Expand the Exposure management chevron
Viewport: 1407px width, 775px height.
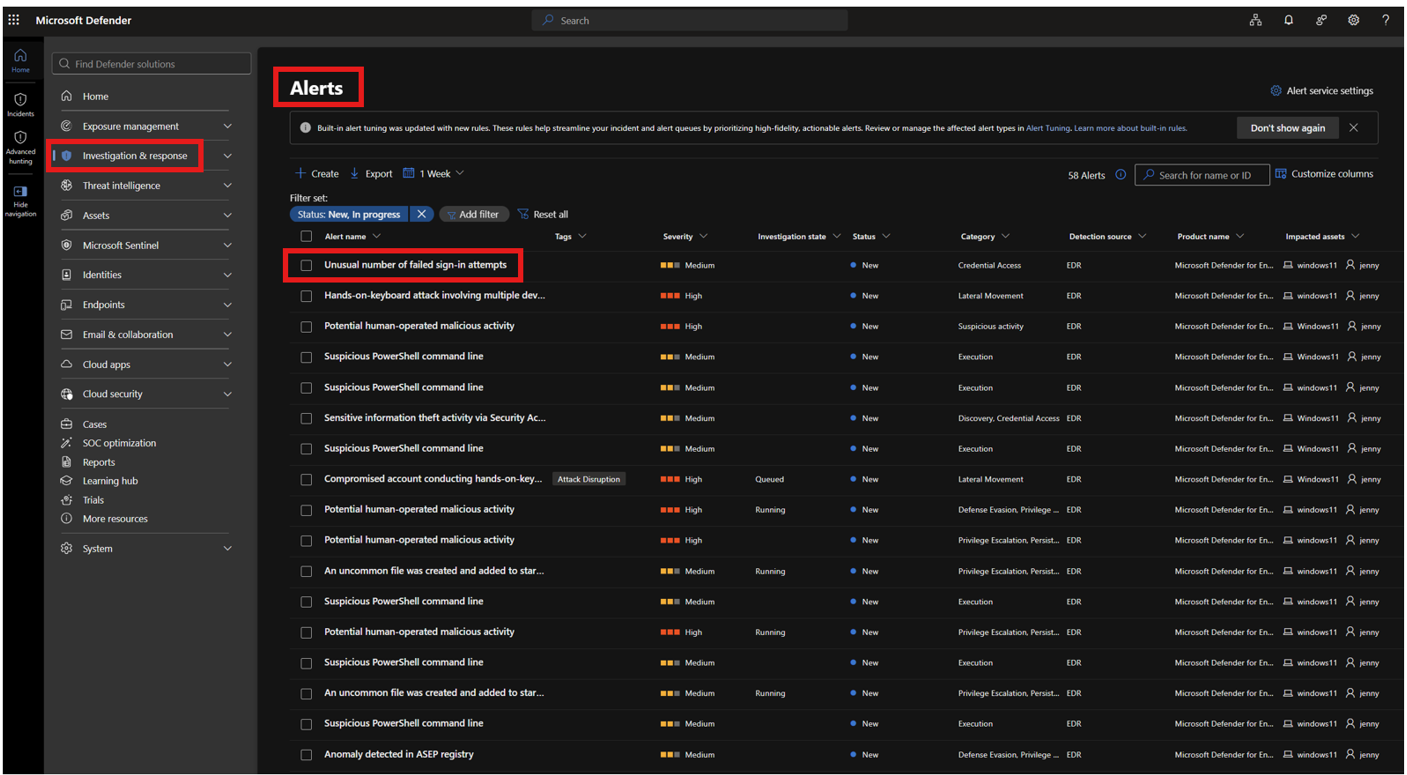[227, 126]
